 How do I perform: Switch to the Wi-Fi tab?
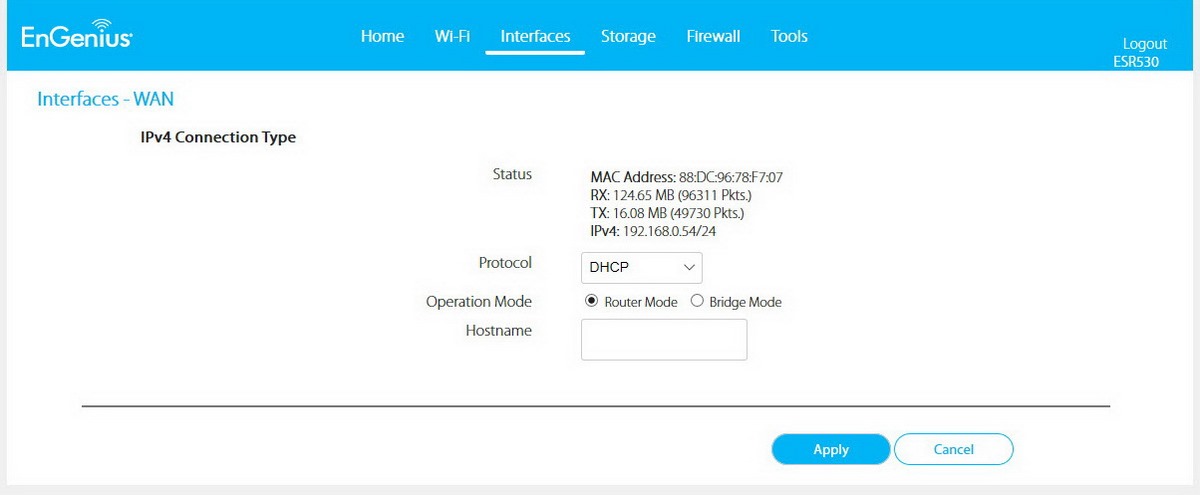pyautogui.click(x=452, y=36)
